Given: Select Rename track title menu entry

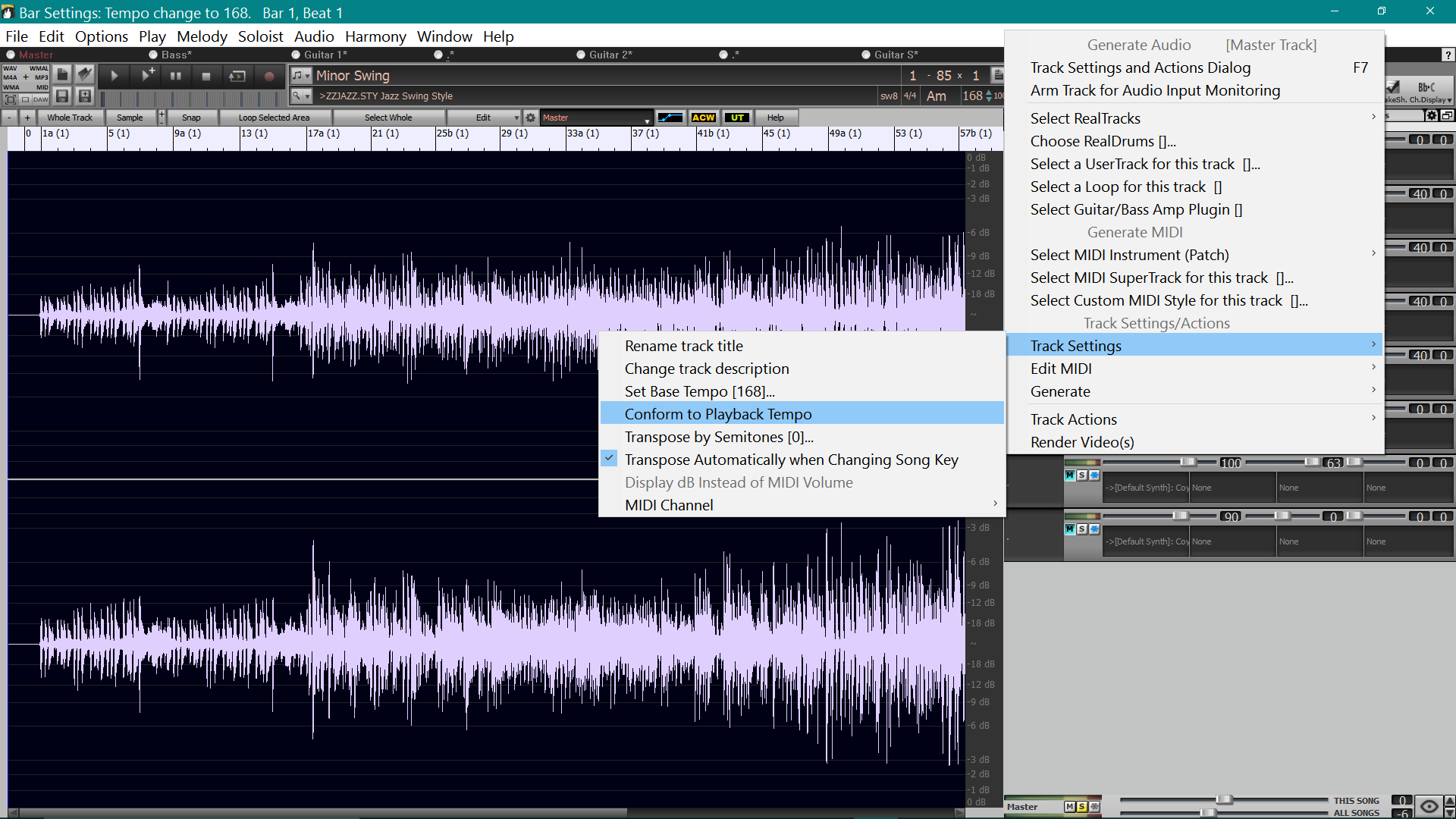Looking at the screenshot, I should (x=802, y=346).
